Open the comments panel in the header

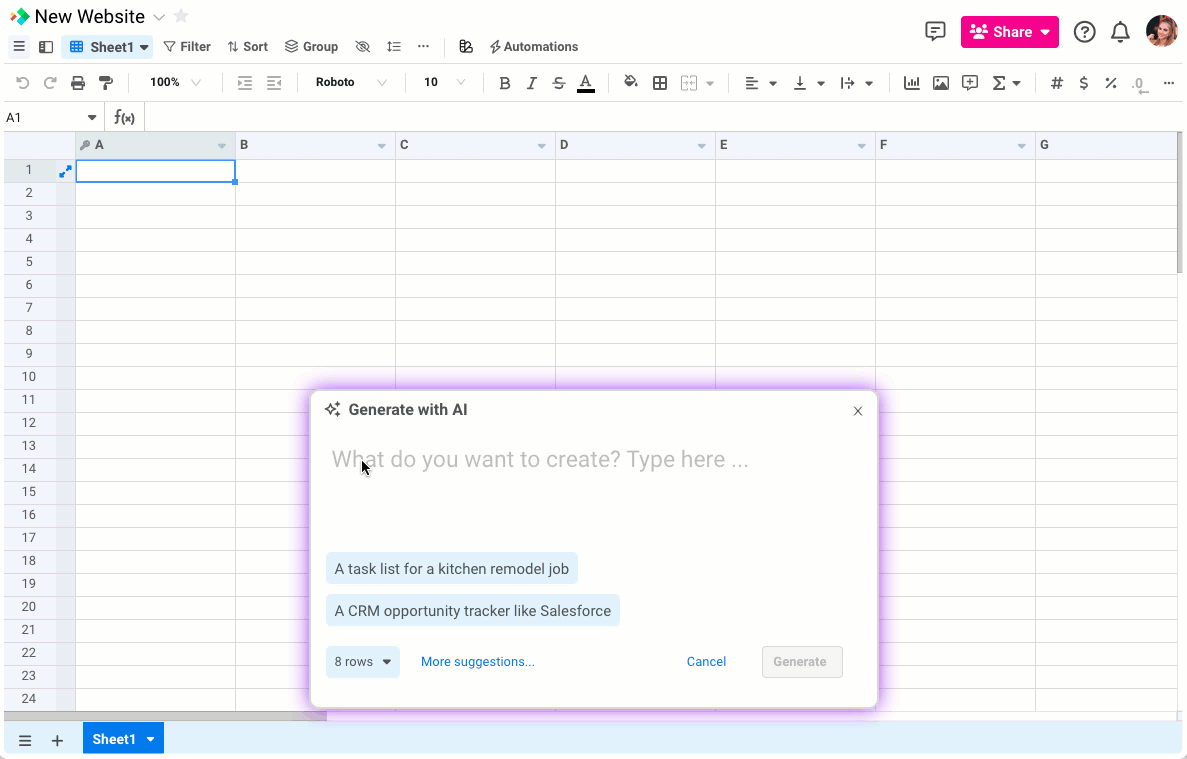(936, 31)
